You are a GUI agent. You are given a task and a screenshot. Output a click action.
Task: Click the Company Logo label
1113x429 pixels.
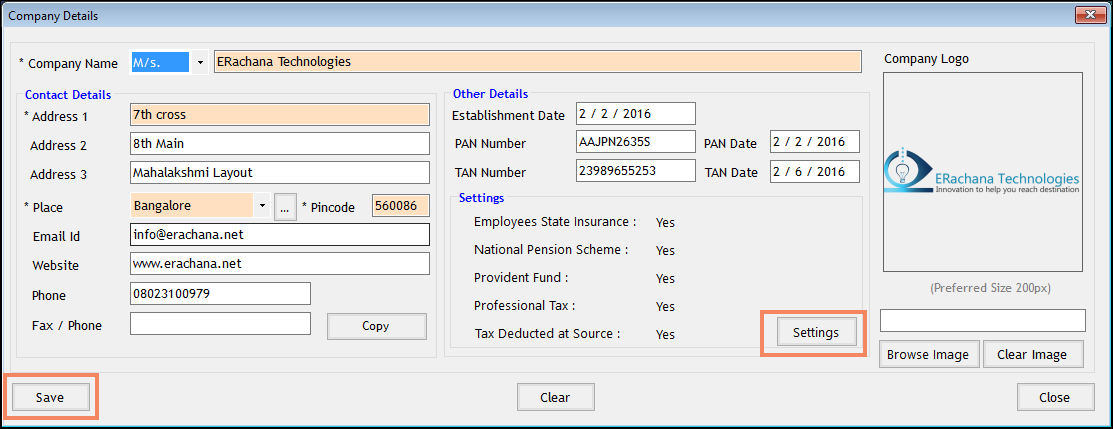click(926, 59)
